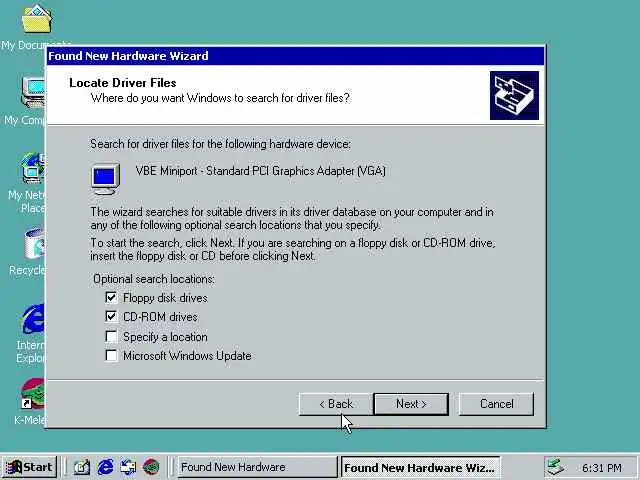Uncheck the CD-ROM drives option
The height and width of the screenshot is (480, 640).
click(111, 316)
